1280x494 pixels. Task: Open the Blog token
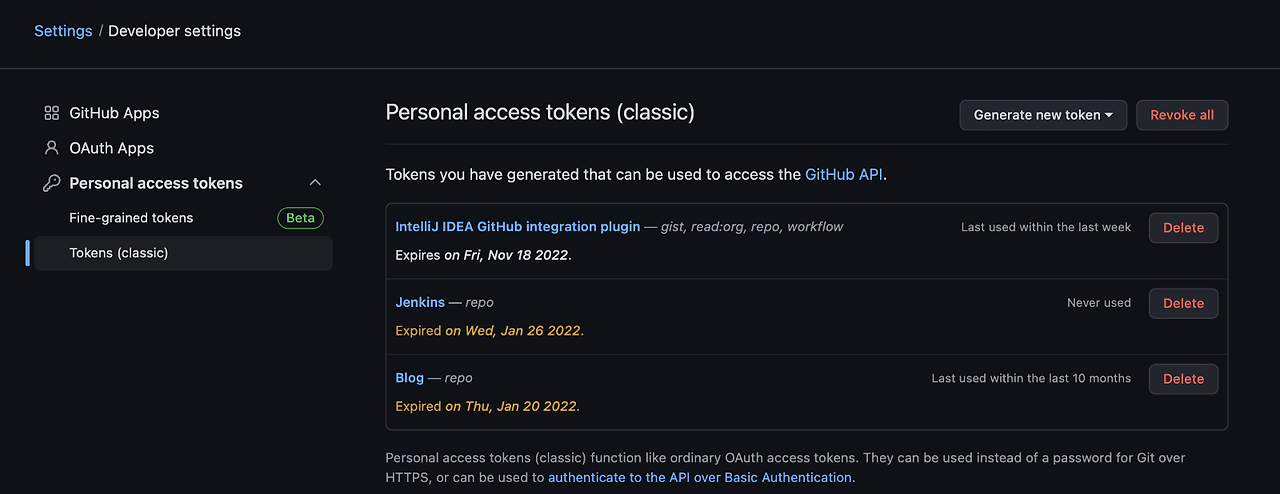410,378
